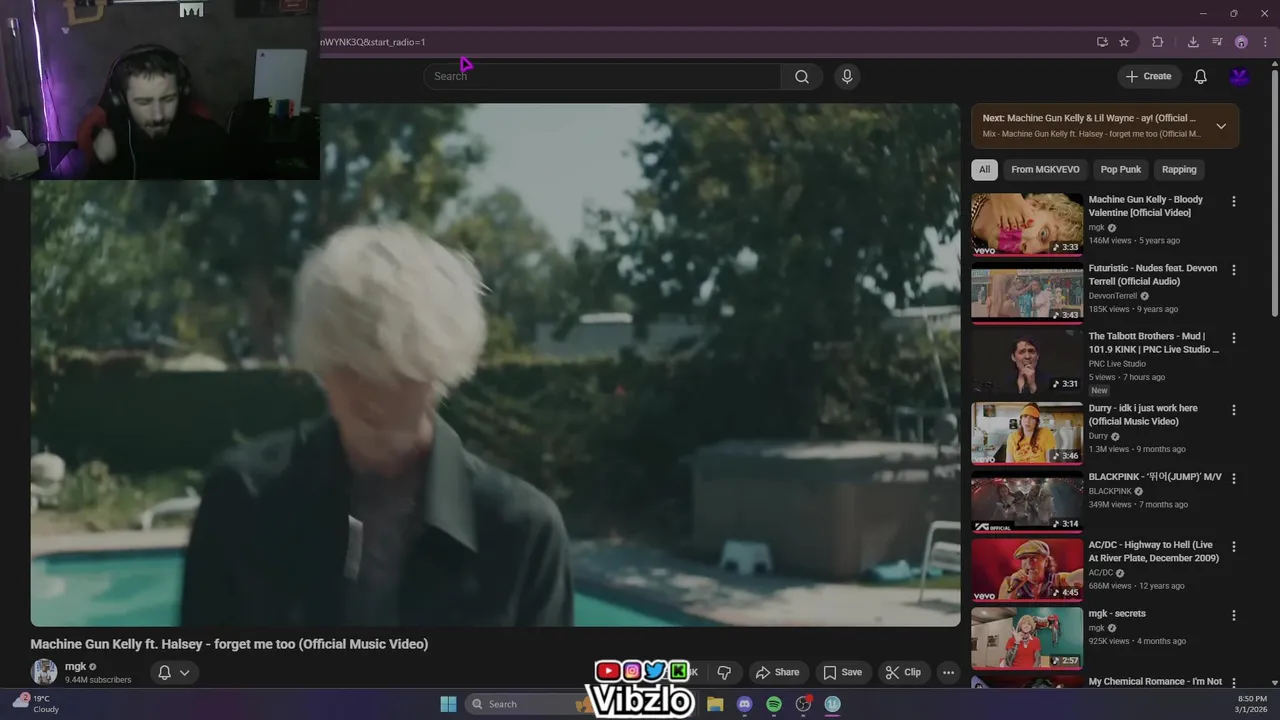Open options for The Talbott Brothers video
The width and height of the screenshot is (1280, 720).
[x=1233, y=338]
